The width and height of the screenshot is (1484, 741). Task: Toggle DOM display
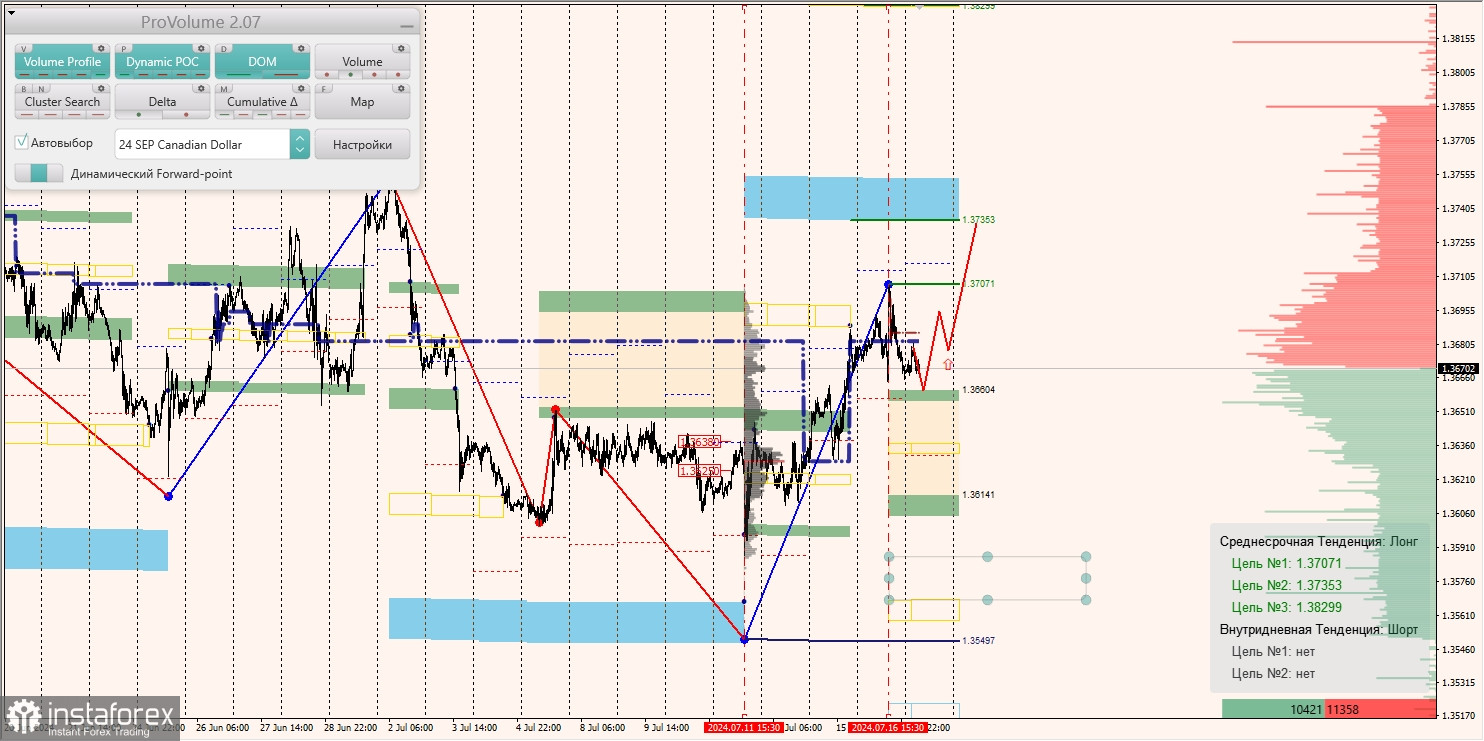point(262,62)
